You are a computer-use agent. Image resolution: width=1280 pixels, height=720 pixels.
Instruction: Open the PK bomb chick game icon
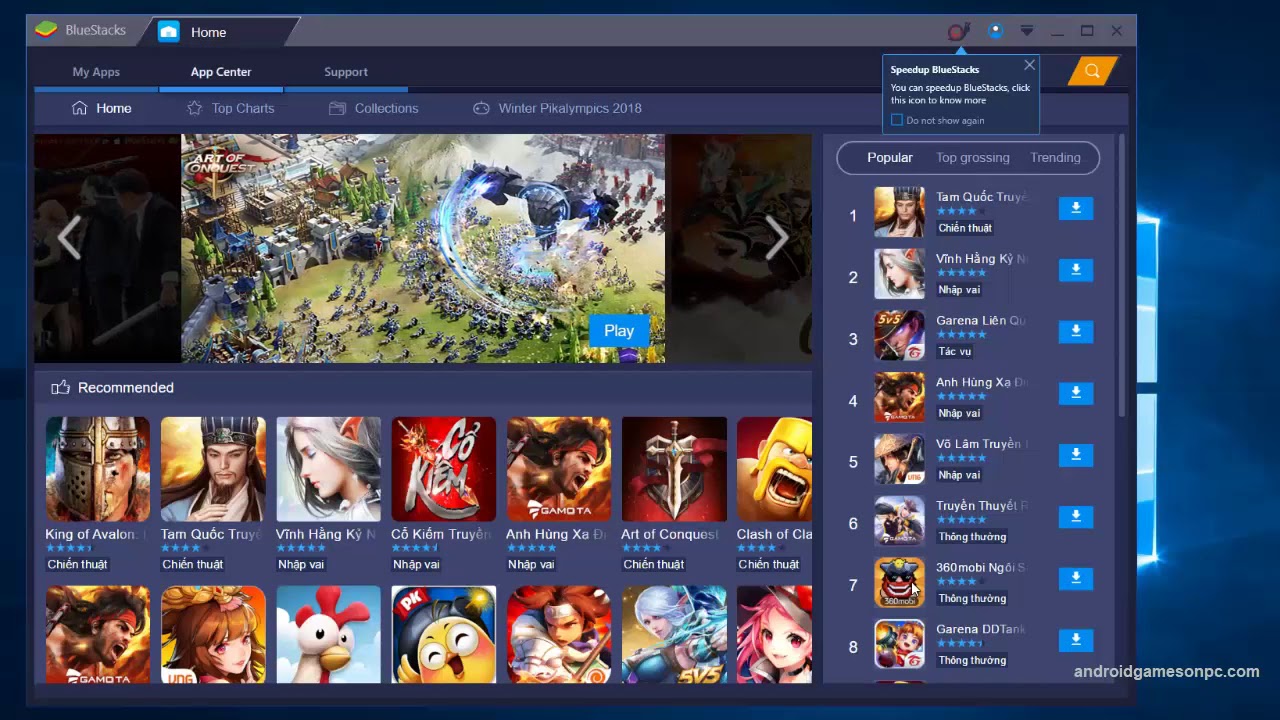(x=443, y=634)
